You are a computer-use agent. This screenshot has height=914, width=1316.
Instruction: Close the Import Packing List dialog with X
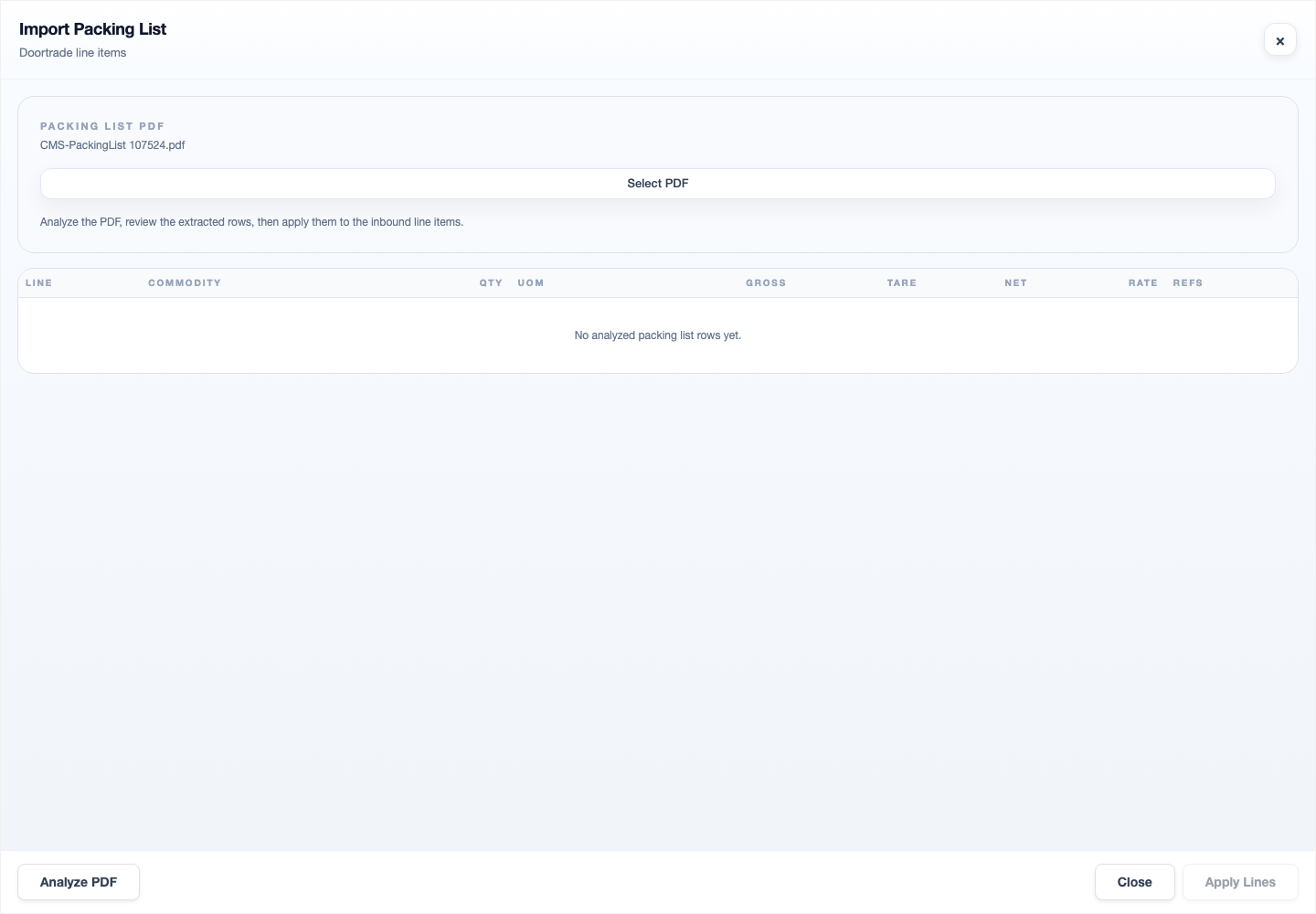coord(1279,40)
